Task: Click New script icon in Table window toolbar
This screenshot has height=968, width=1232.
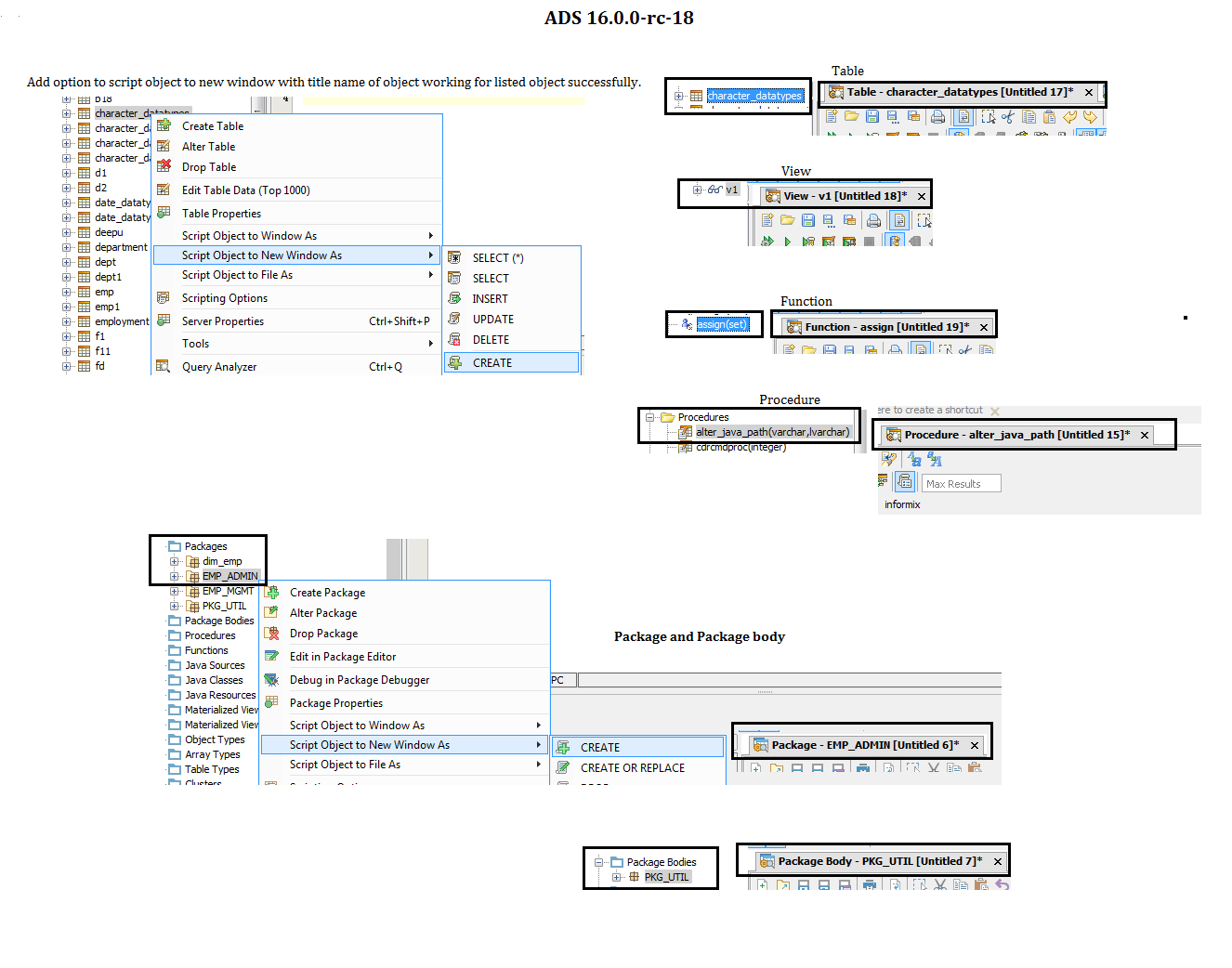Action: (832, 116)
